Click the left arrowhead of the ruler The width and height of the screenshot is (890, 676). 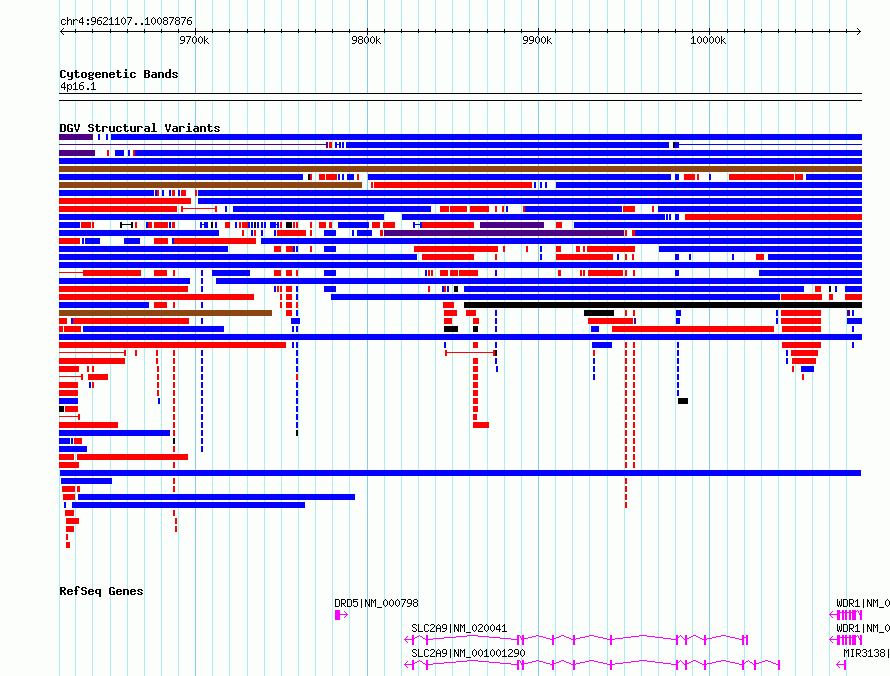(x=62, y=32)
